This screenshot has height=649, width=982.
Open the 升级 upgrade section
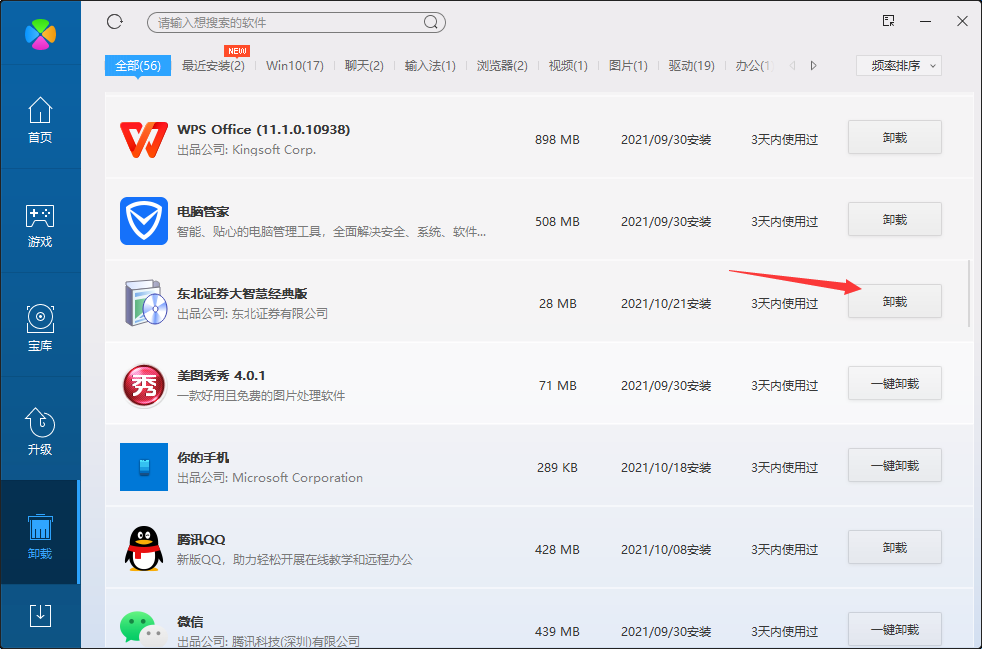(40, 432)
